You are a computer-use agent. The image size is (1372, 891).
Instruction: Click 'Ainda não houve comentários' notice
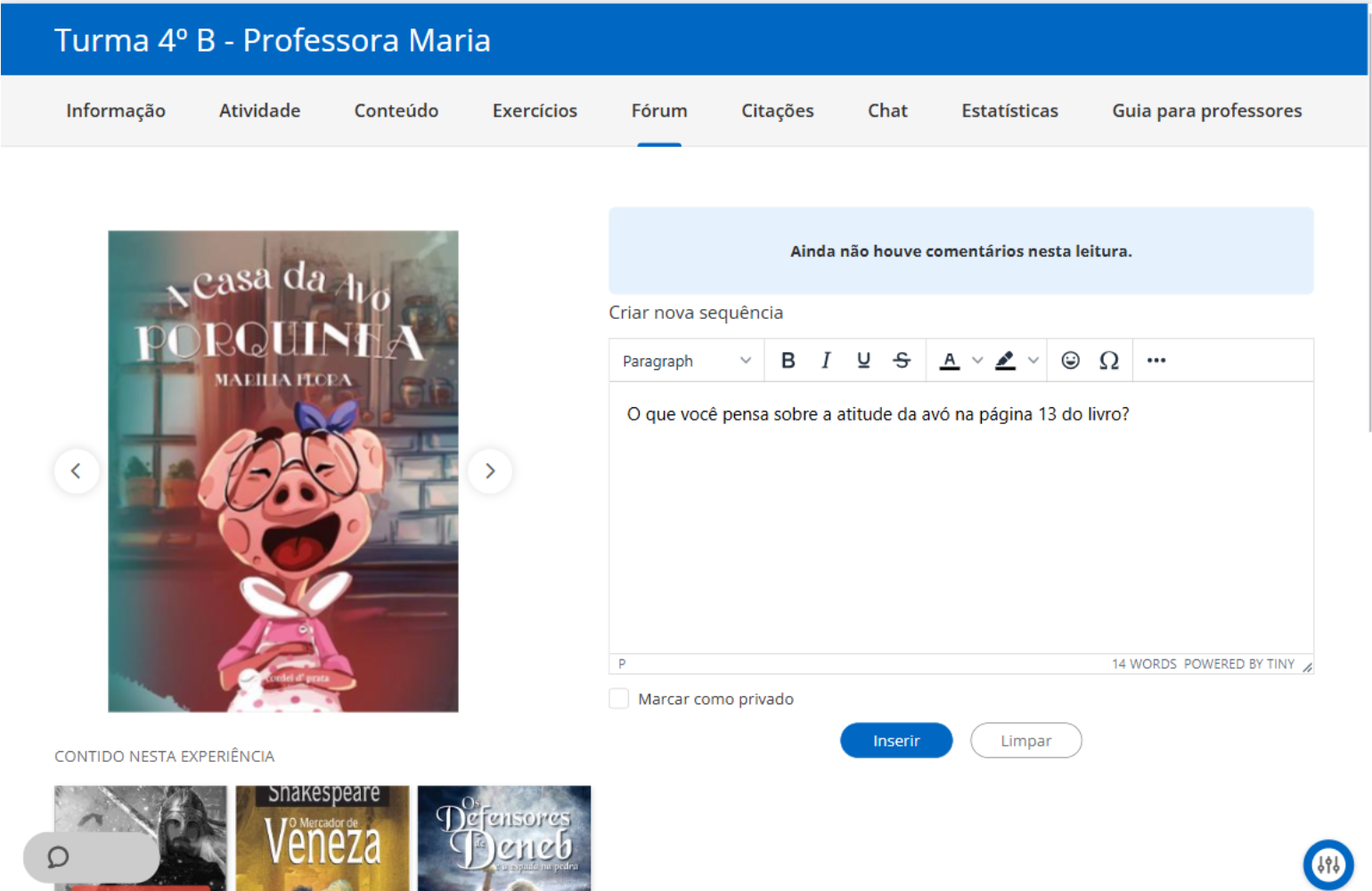pyautogui.click(x=960, y=251)
